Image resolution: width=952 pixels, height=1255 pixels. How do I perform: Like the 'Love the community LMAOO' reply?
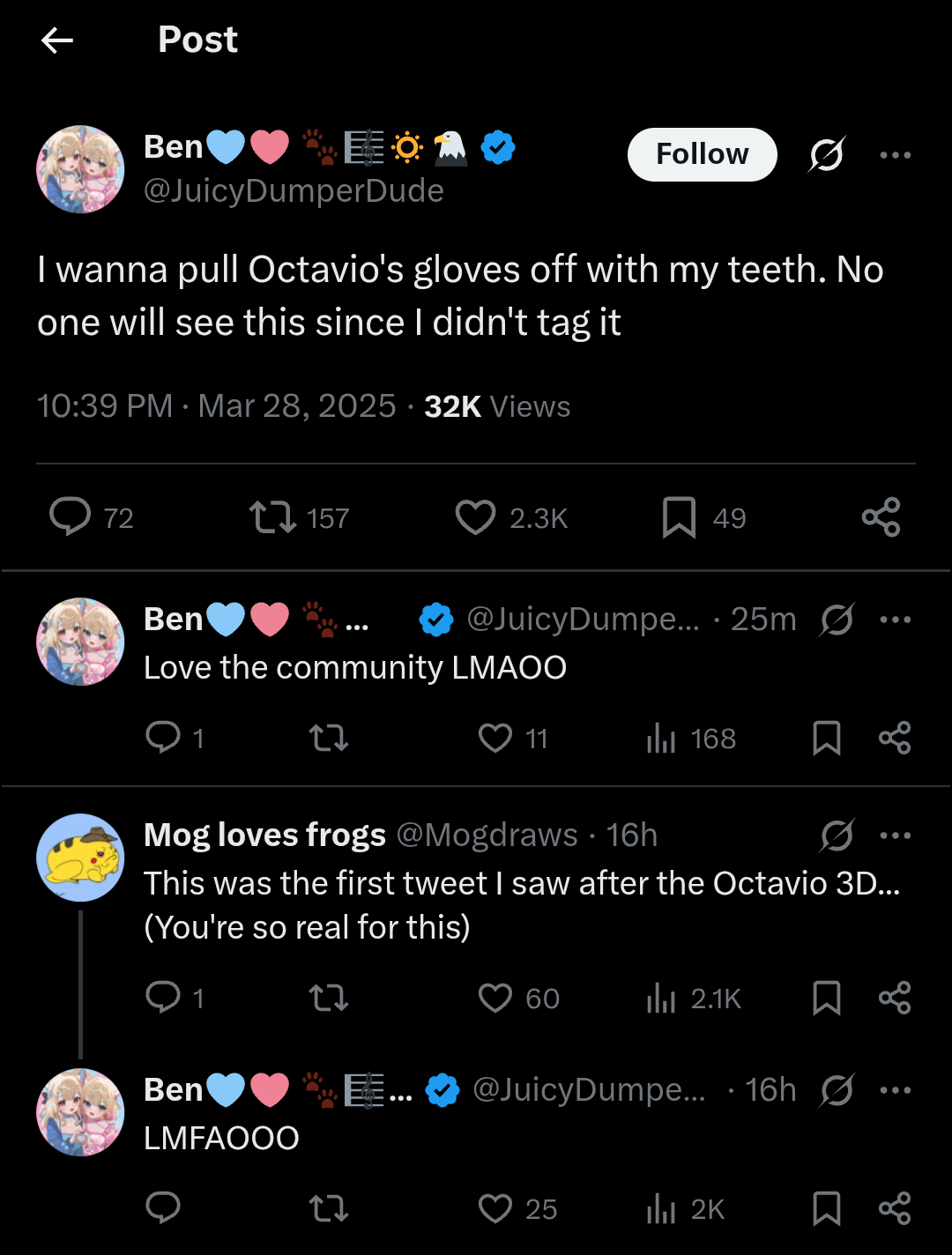point(495,738)
